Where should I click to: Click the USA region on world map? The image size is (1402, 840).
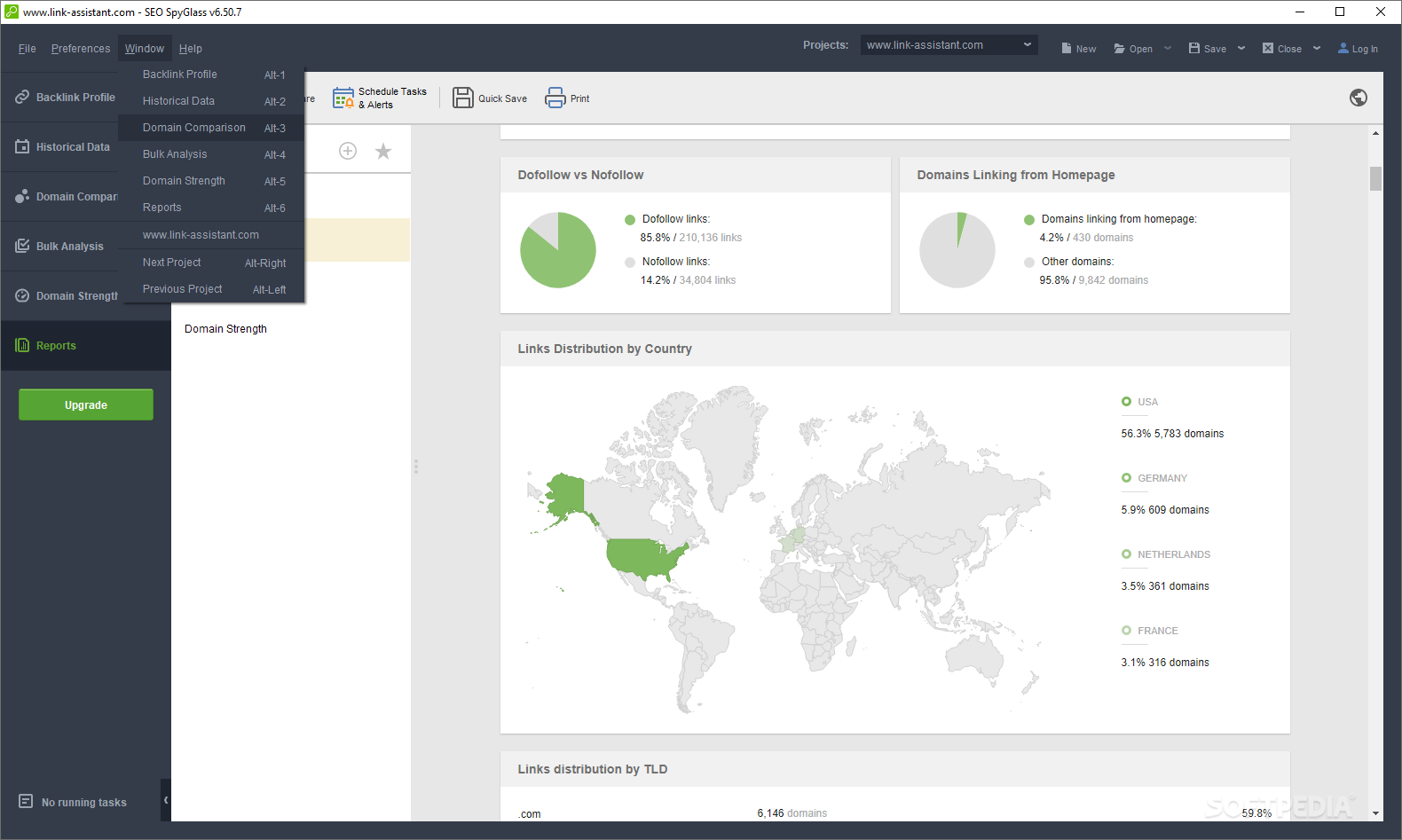(x=646, y=557)
